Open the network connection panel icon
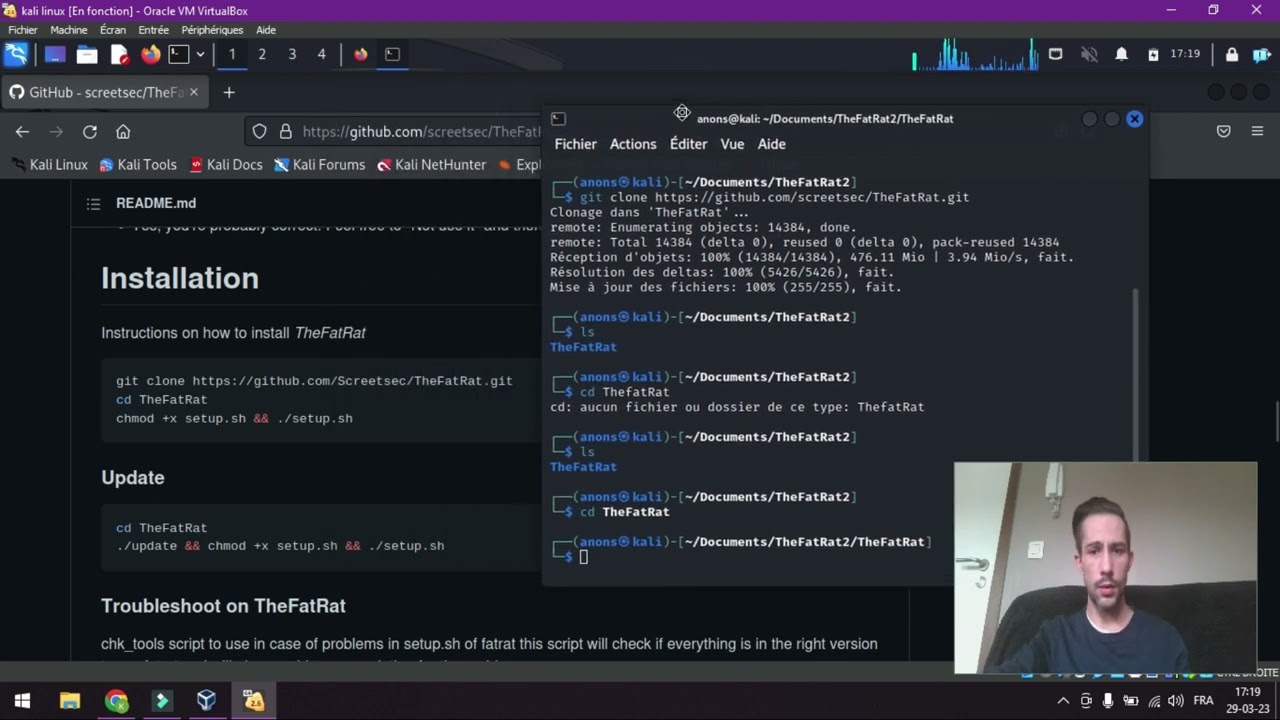The image size is (1280, 720). [1055, 54]
